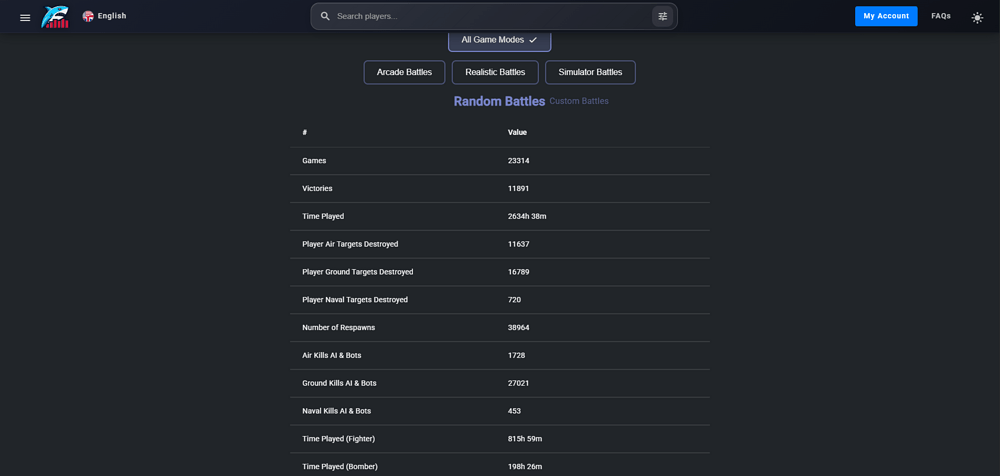Click the checkmark on All Game Modes

[x=533, y=40]
